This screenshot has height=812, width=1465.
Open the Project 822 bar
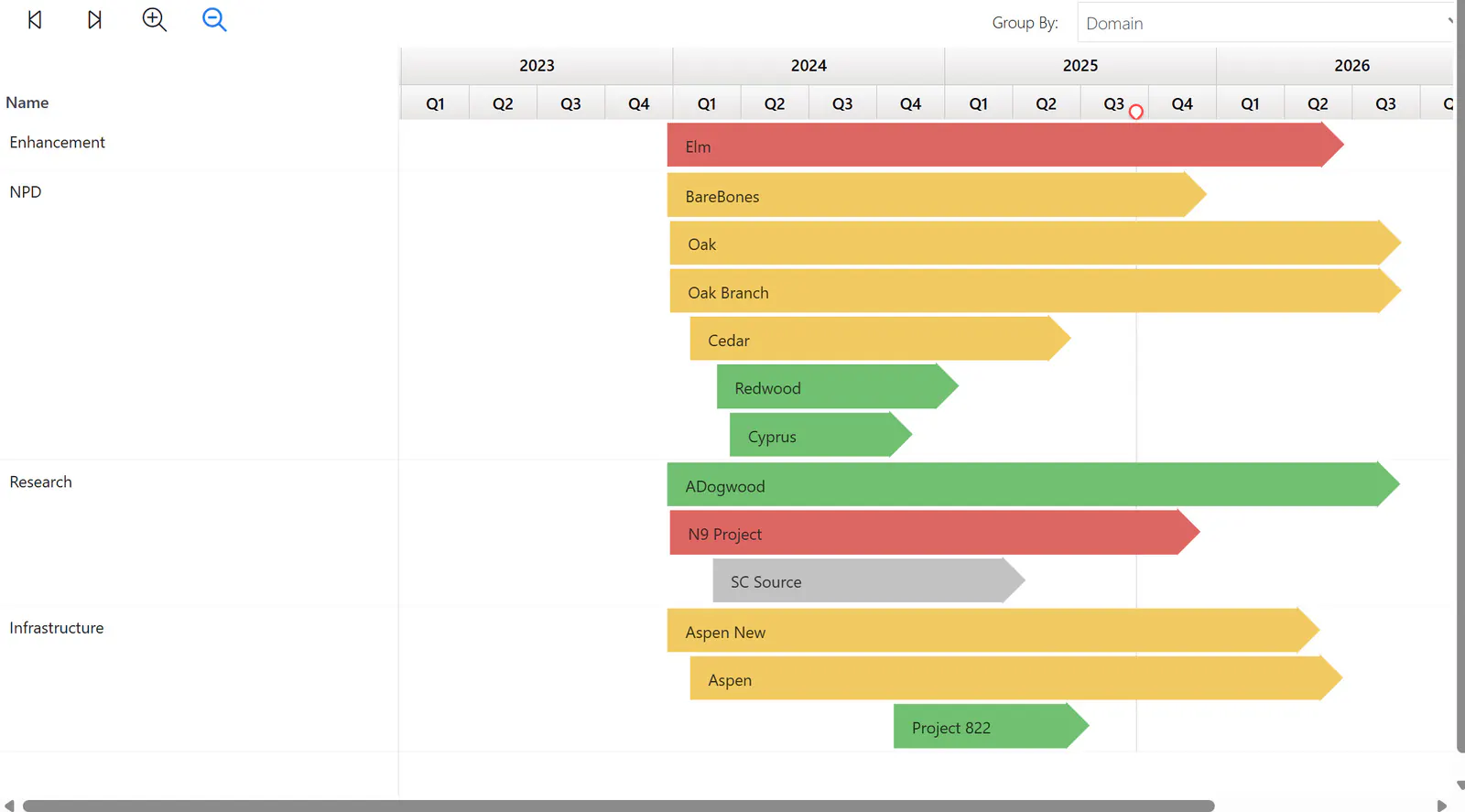pyautogui.click(x=992, y=726)
